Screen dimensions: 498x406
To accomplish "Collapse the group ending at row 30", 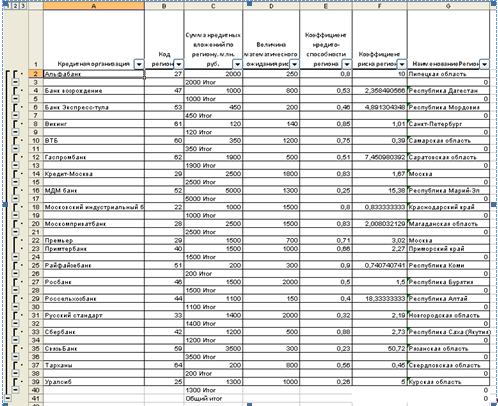I will [15, 307].
